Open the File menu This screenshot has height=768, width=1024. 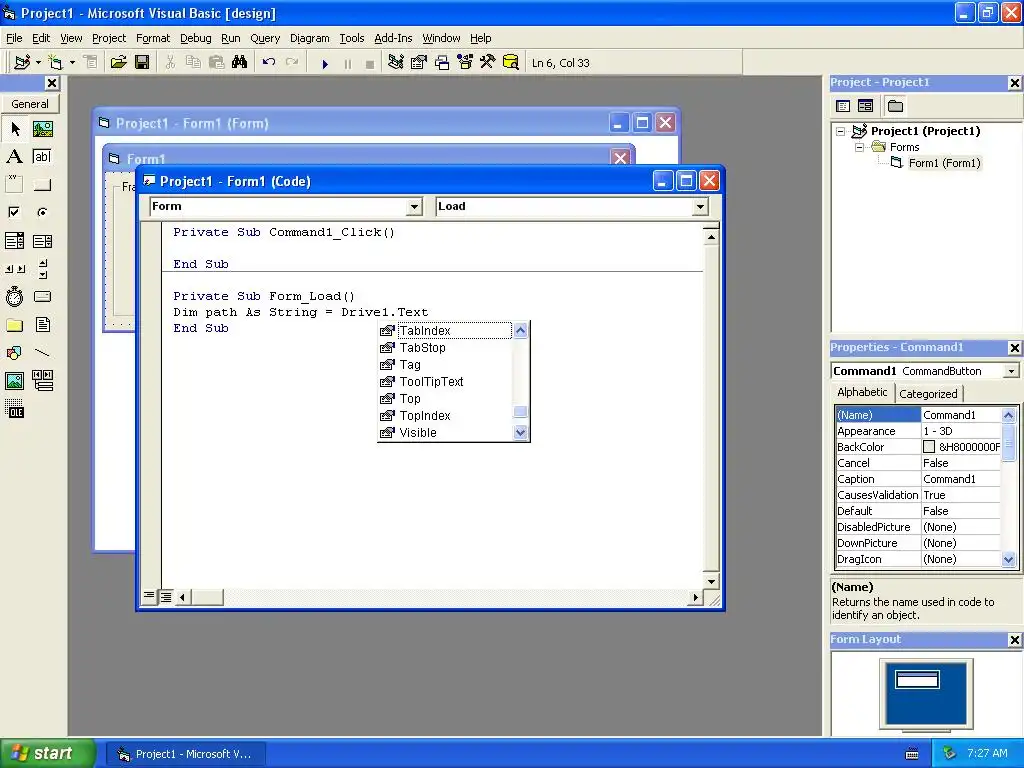point(14,38)
